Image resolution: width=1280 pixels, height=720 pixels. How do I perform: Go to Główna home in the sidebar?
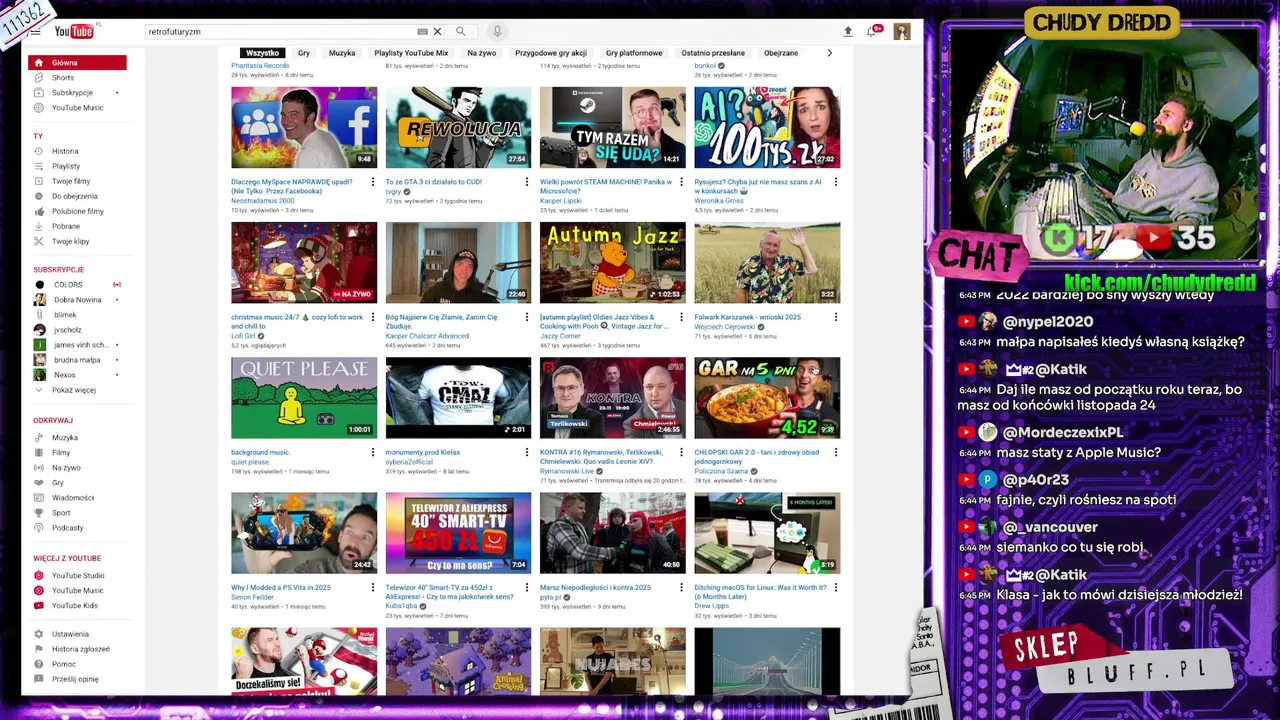click(x=78, y=62)
